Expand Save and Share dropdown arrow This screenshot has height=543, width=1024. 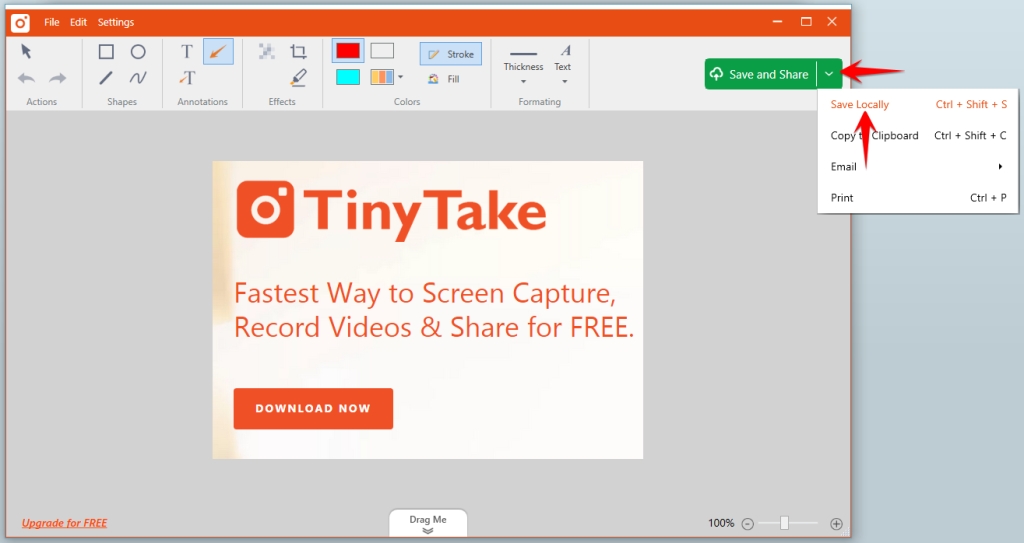(829, 74)
